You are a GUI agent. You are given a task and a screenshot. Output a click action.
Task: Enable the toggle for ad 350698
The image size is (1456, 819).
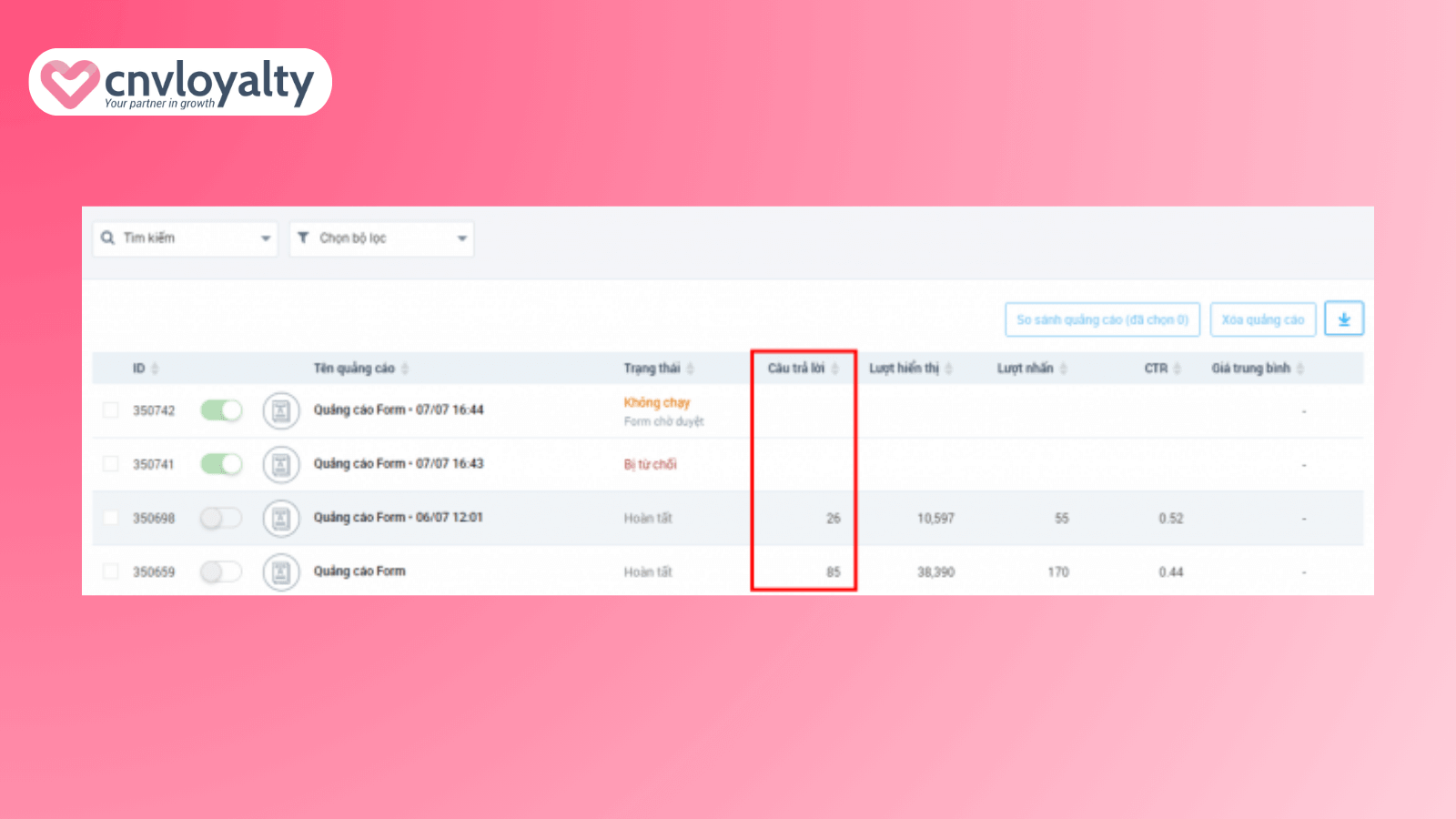[x=221, y=519]
